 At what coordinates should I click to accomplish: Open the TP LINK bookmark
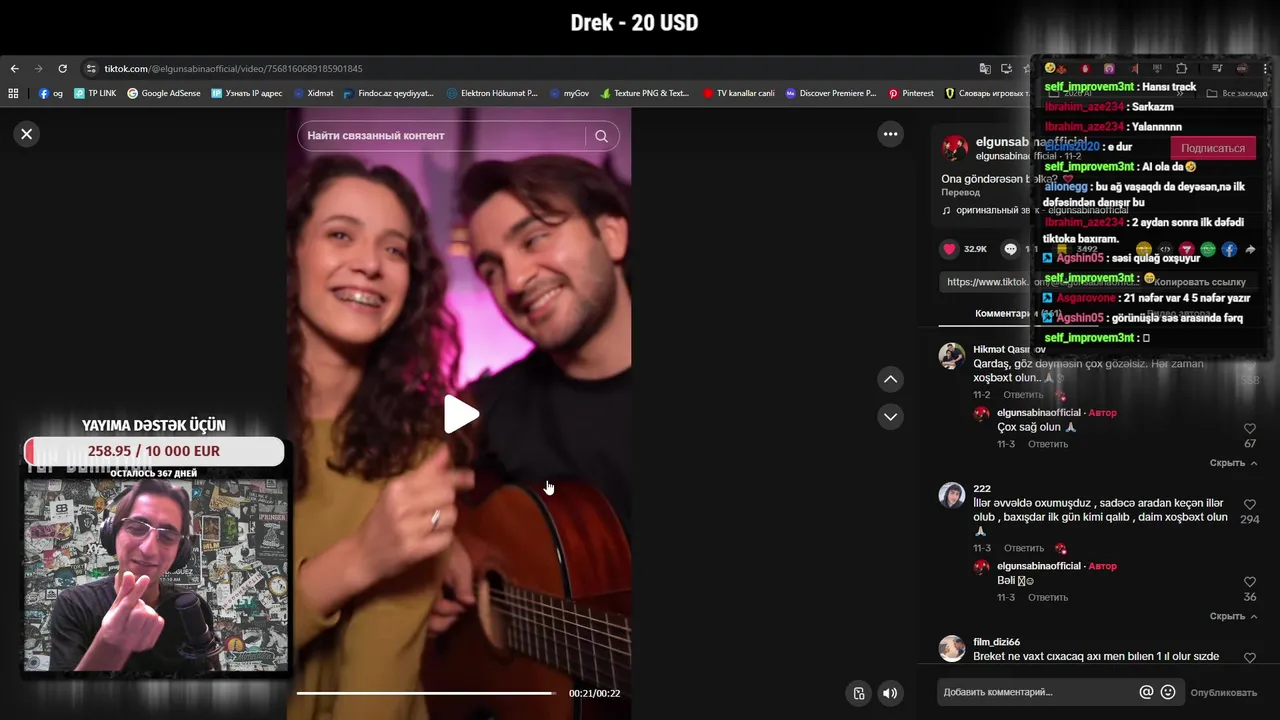point(95,93)
